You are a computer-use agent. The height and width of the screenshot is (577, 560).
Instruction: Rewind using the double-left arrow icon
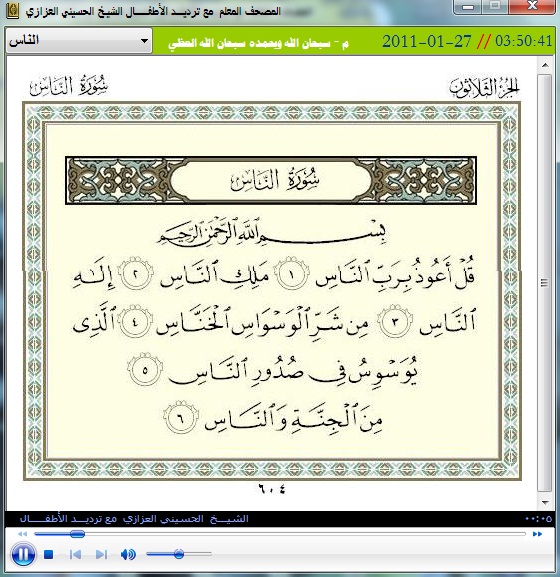[x=22, y=534]
